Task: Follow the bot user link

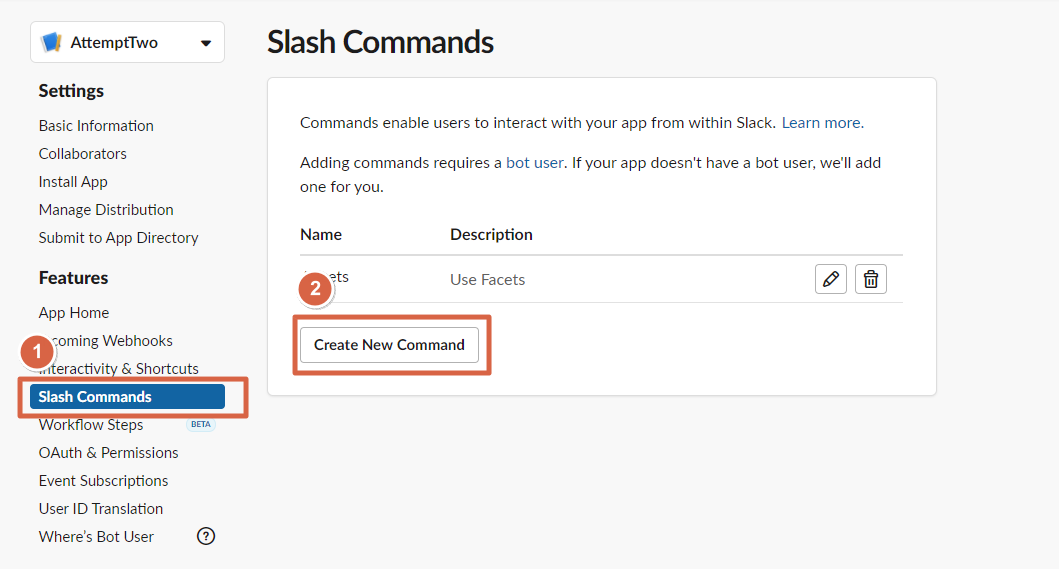Action: [535, 162]
